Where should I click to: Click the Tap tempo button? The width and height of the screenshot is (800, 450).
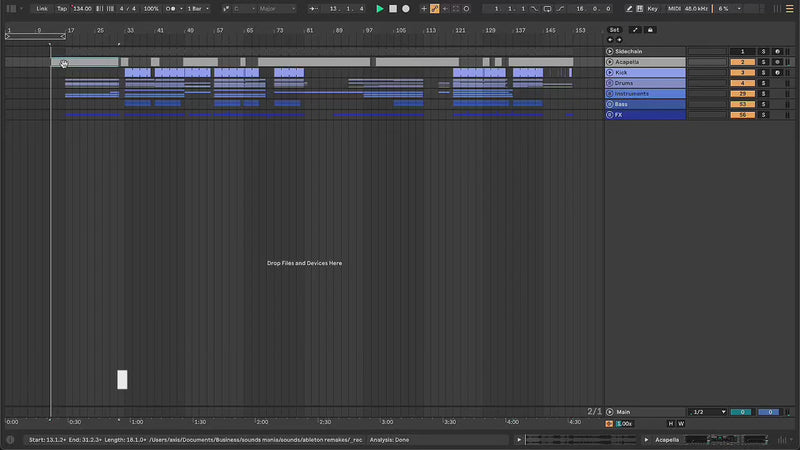tap(62, 8)
